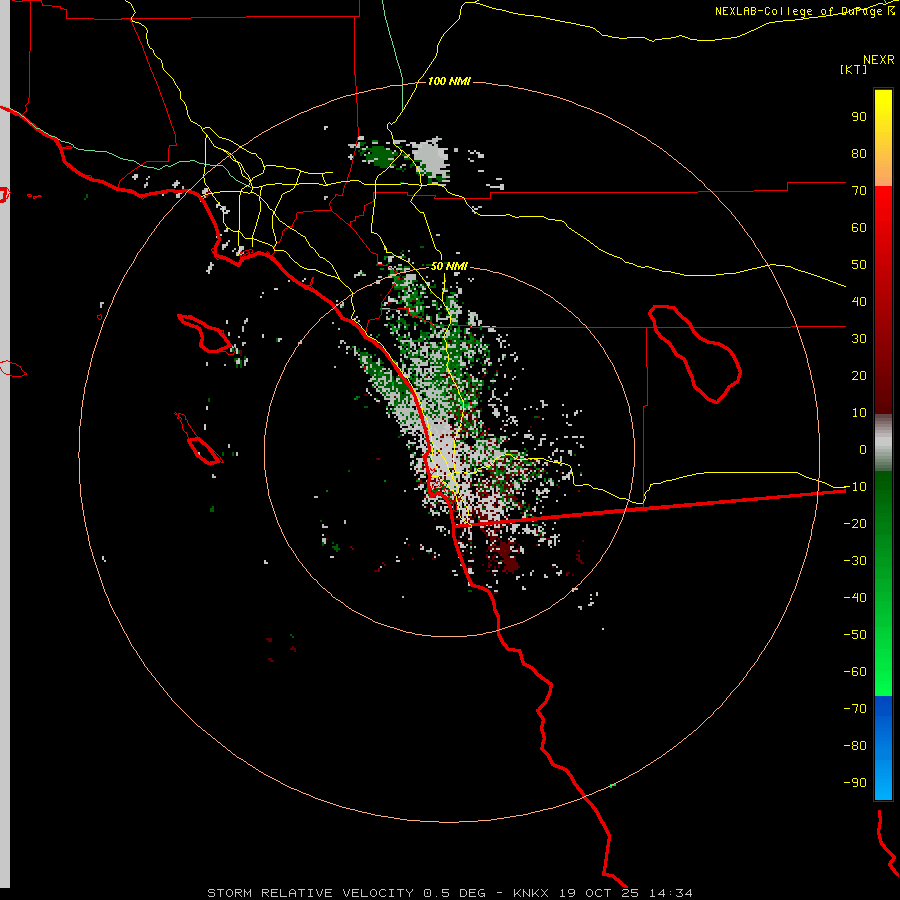Click the 50 NMI range ring label
The height and width of the screenshot is (900, 900).
point(449,266)
